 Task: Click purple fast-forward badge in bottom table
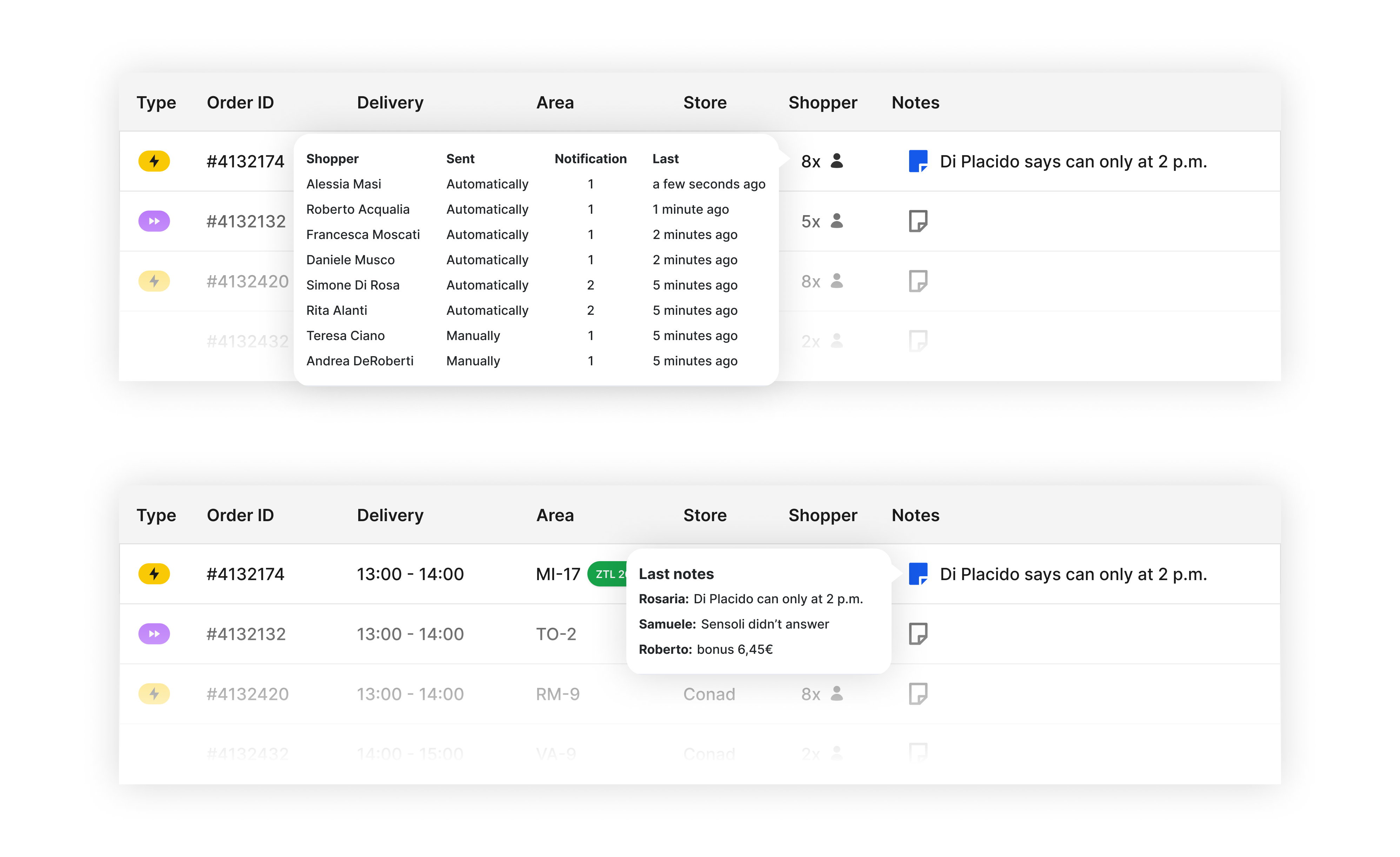pyautogui.click(x=154, y=634)
